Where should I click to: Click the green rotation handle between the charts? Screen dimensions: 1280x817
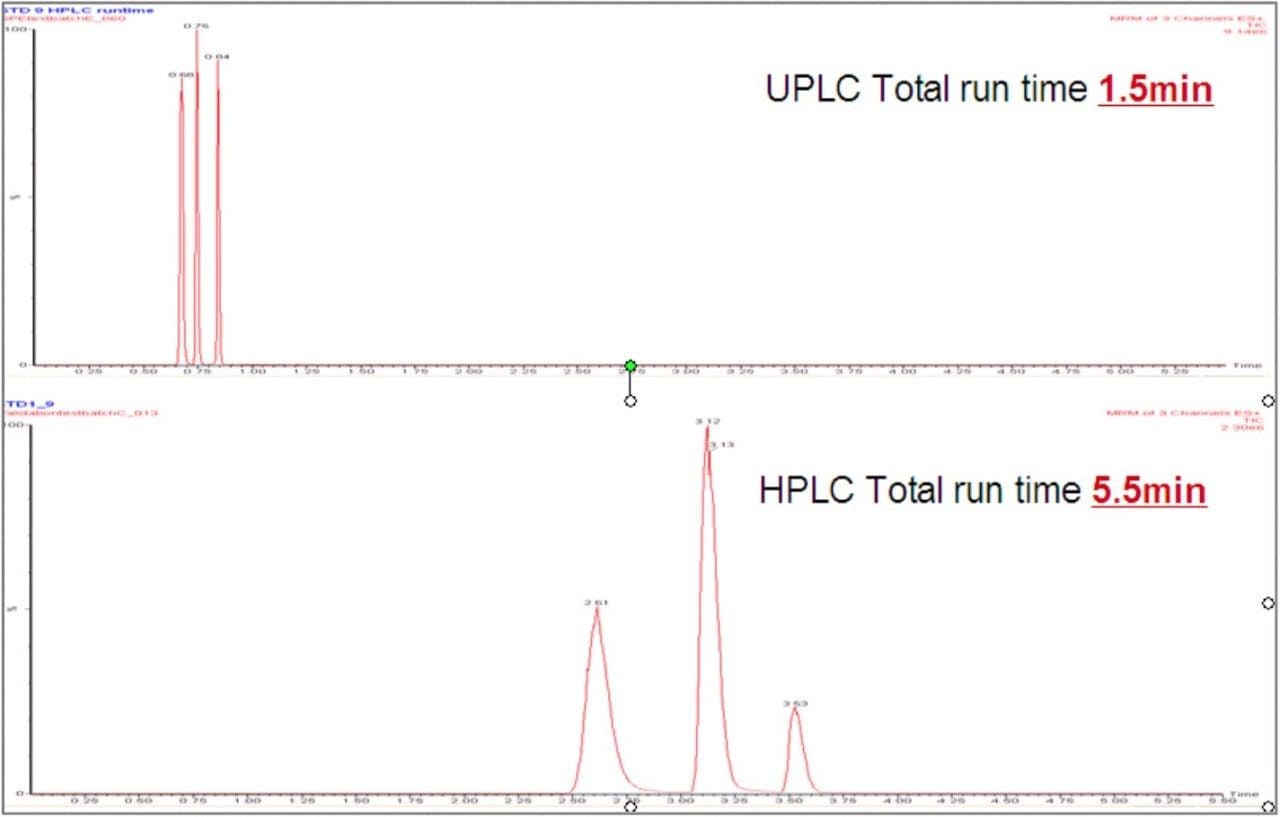point(630,365)
